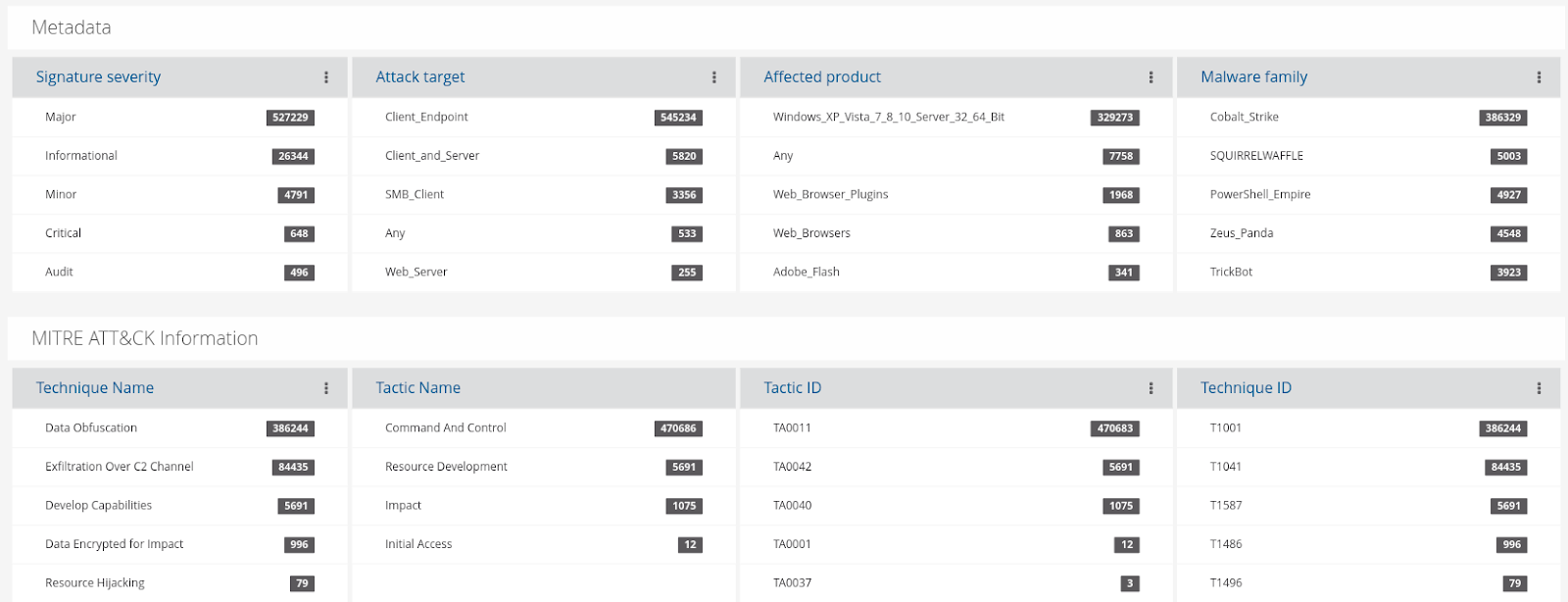The width and height of the screenshot is (1568, 602).
Task: Select the Impact tactic row
Action: click(x=544, y=505)
